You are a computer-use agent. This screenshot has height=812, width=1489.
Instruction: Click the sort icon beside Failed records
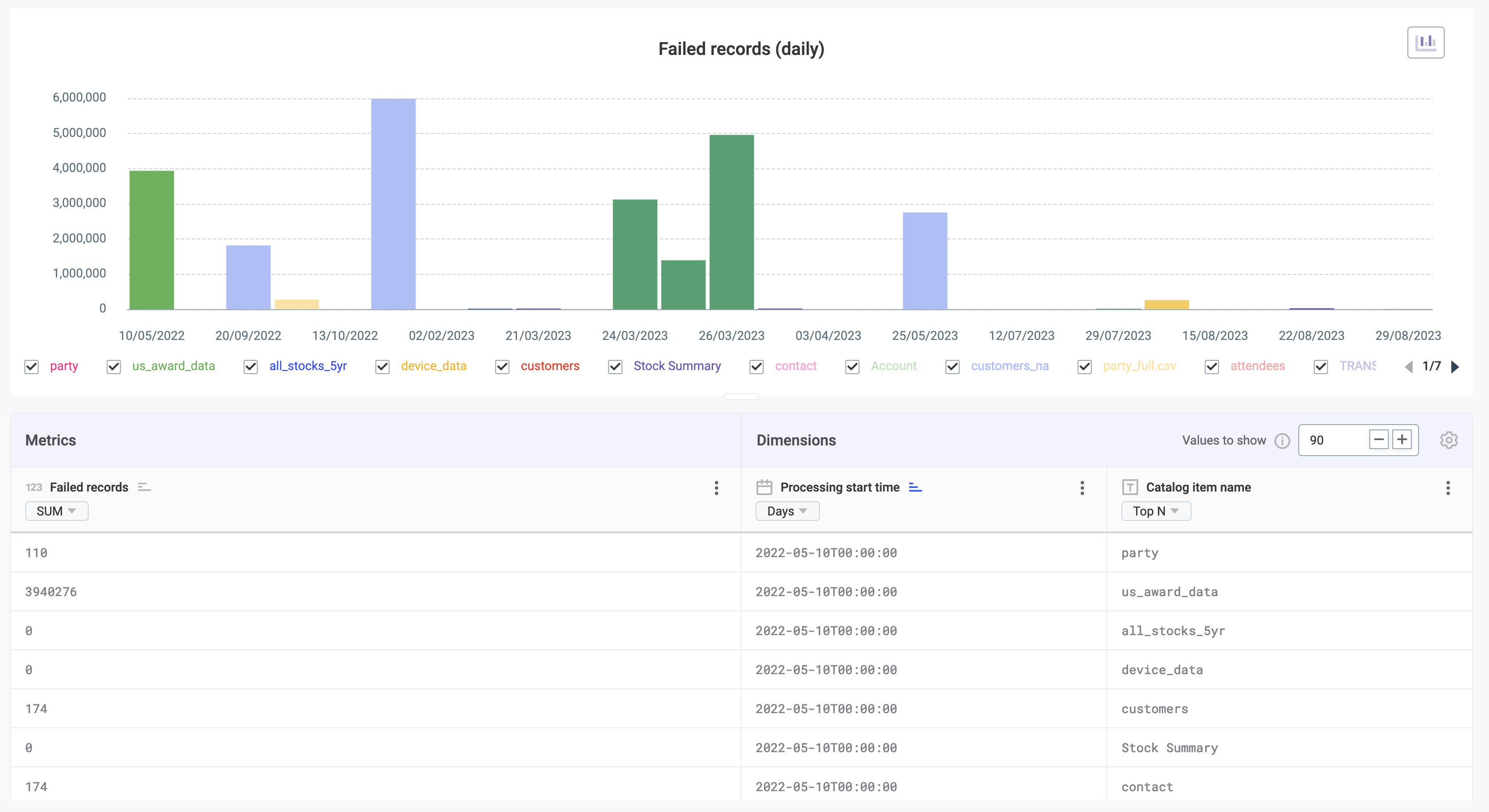pyautogui.click(x=143, y=486)
